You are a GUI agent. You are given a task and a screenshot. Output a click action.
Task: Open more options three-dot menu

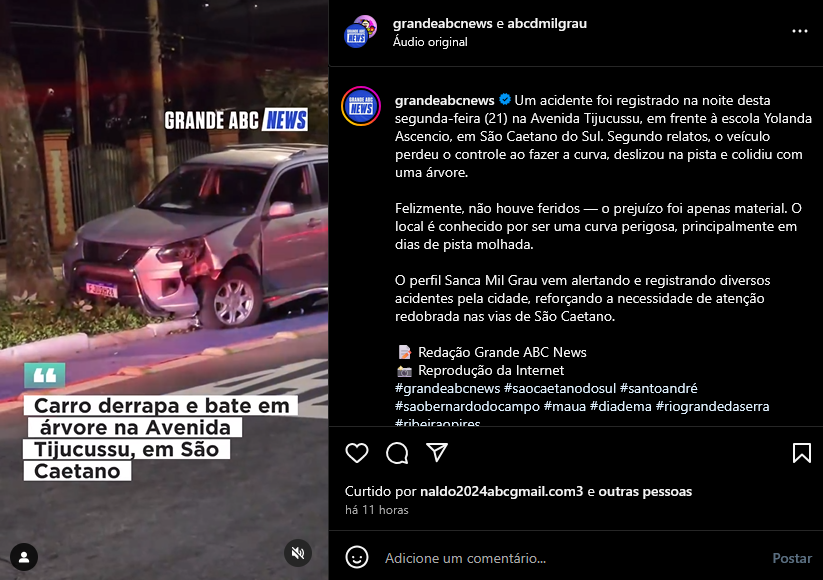799,31
